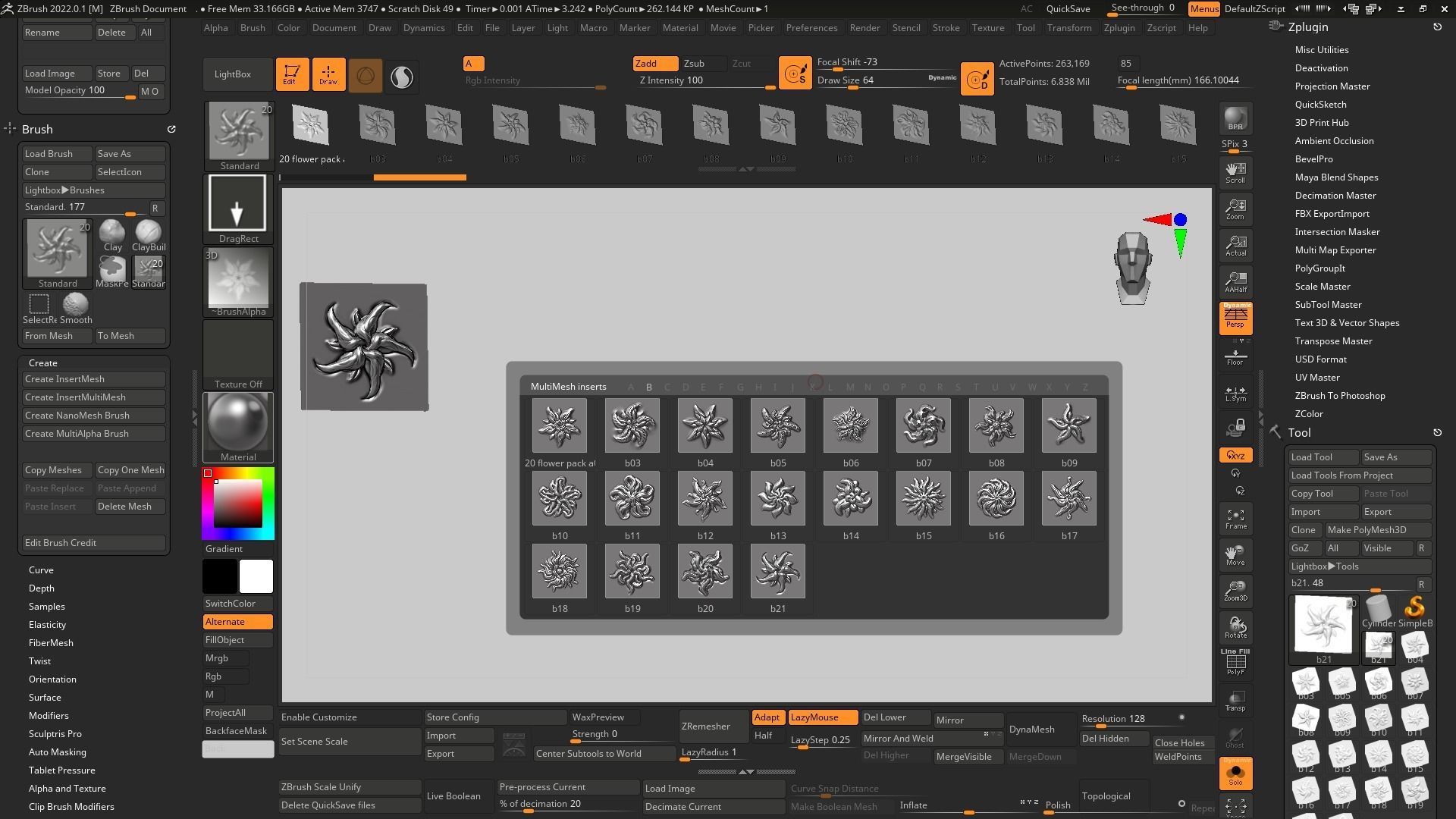Screen dimensions: 1456x819
Task: Click the Rotate view icon
Action: tap(1235, 628)
